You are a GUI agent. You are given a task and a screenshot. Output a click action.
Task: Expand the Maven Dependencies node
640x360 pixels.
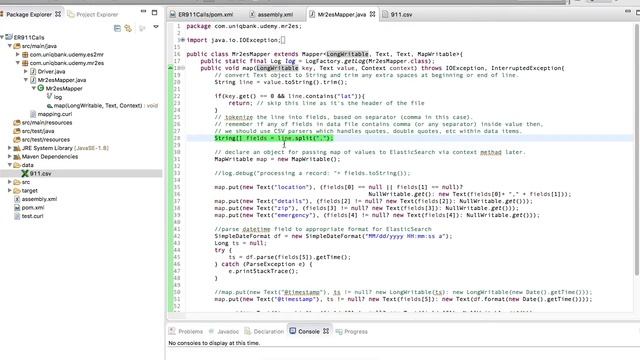[x=10, y=156]
